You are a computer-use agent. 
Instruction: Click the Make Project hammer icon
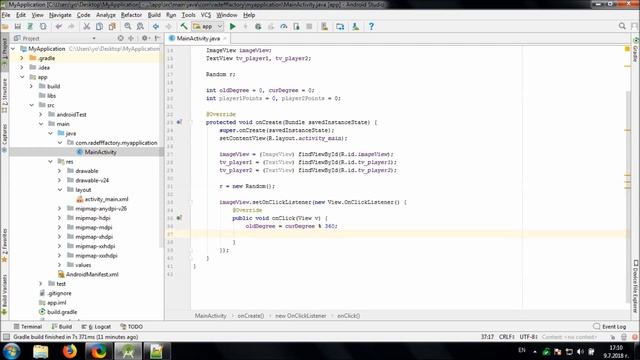(x=184, y=27)
